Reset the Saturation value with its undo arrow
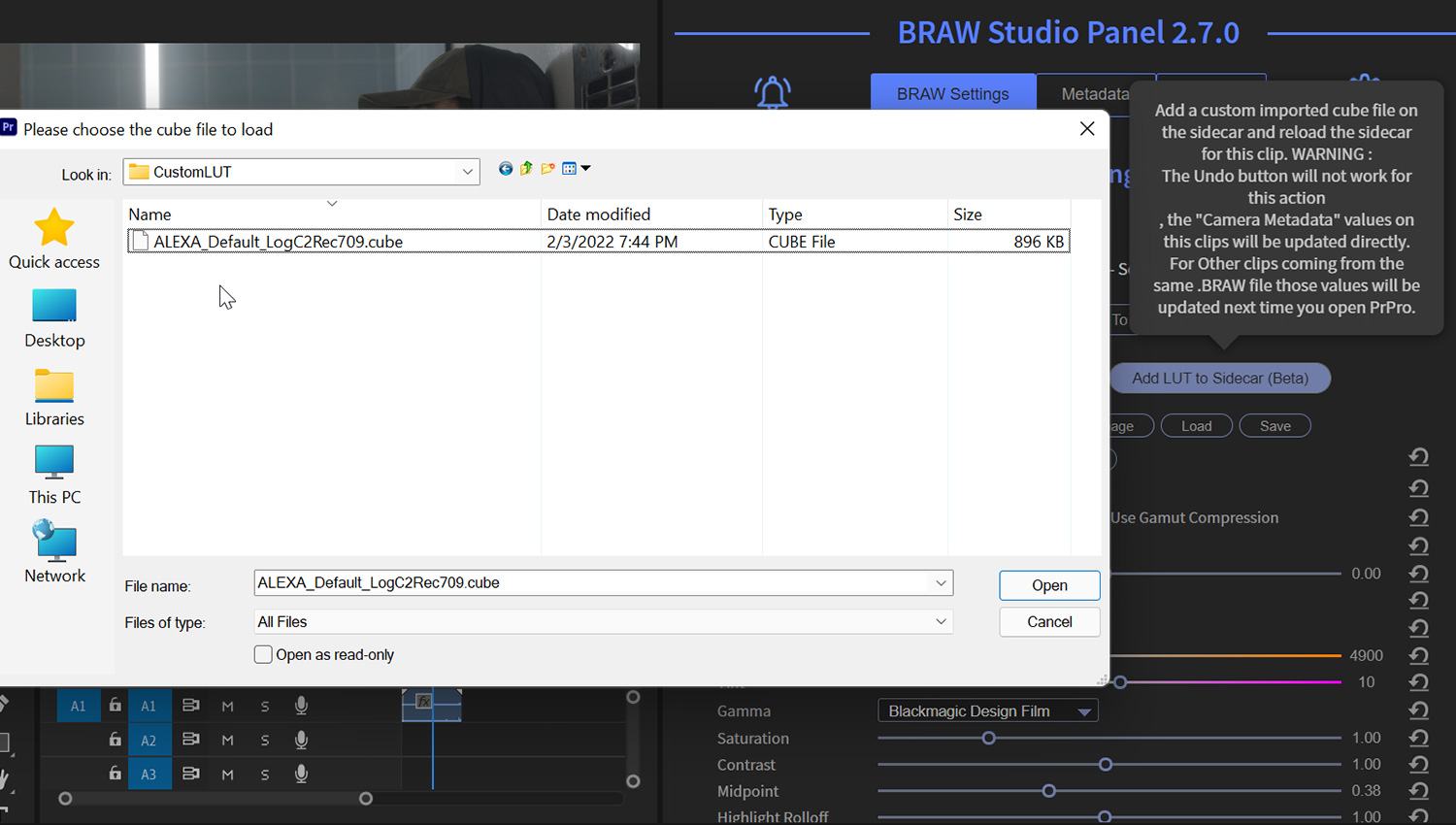Image resolution: width=1456 pixels, height=825 pixels. click(1418, 738)
